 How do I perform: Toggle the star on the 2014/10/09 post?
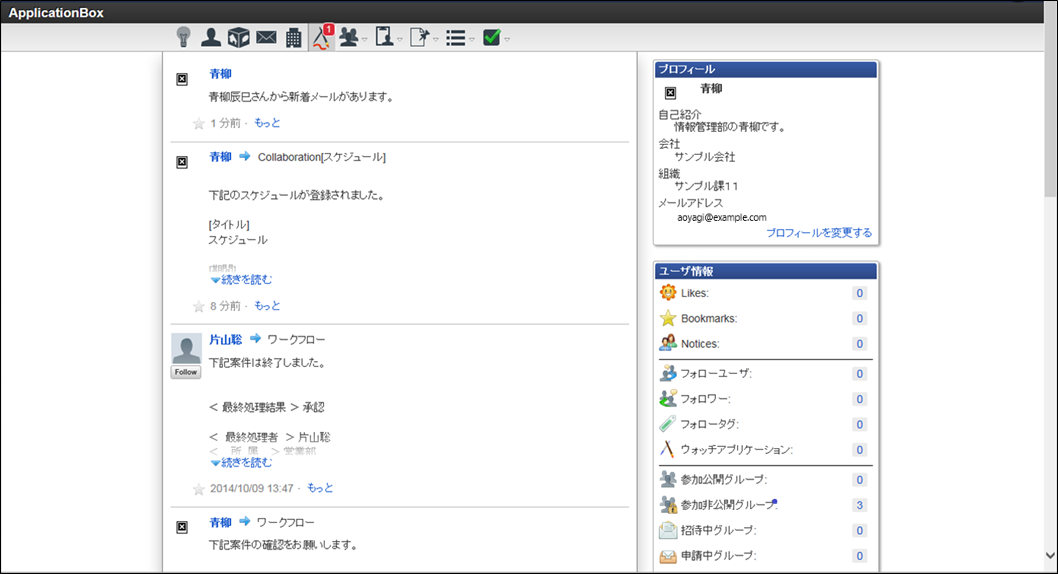198,489
